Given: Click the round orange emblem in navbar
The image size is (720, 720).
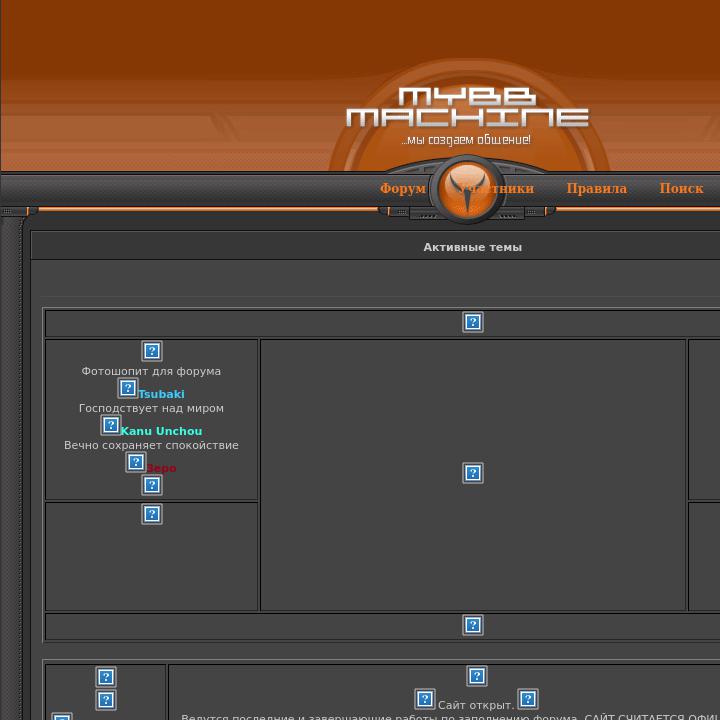Looking at the screenshot, I should coord(467,189).
